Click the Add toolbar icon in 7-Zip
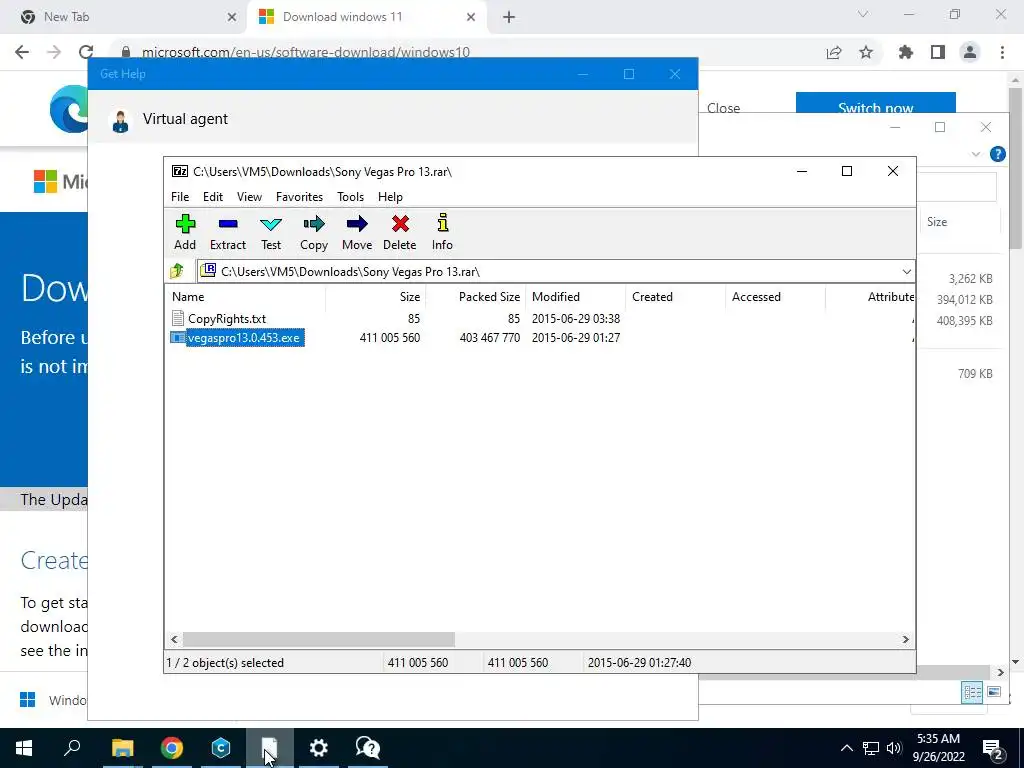1024x768 pixels. click(185, 232)
